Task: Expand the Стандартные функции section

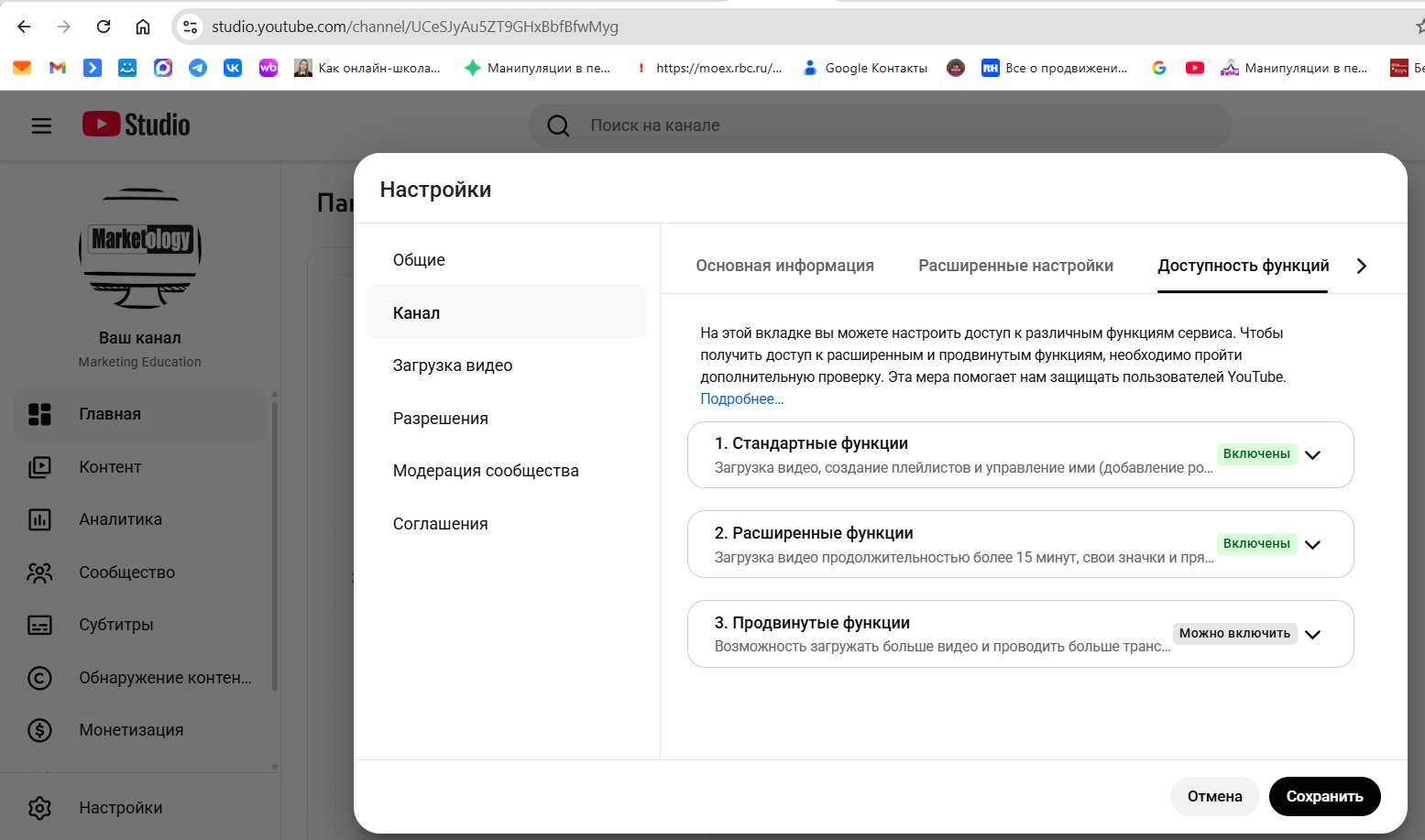Action: click(x=1312, y=455)
